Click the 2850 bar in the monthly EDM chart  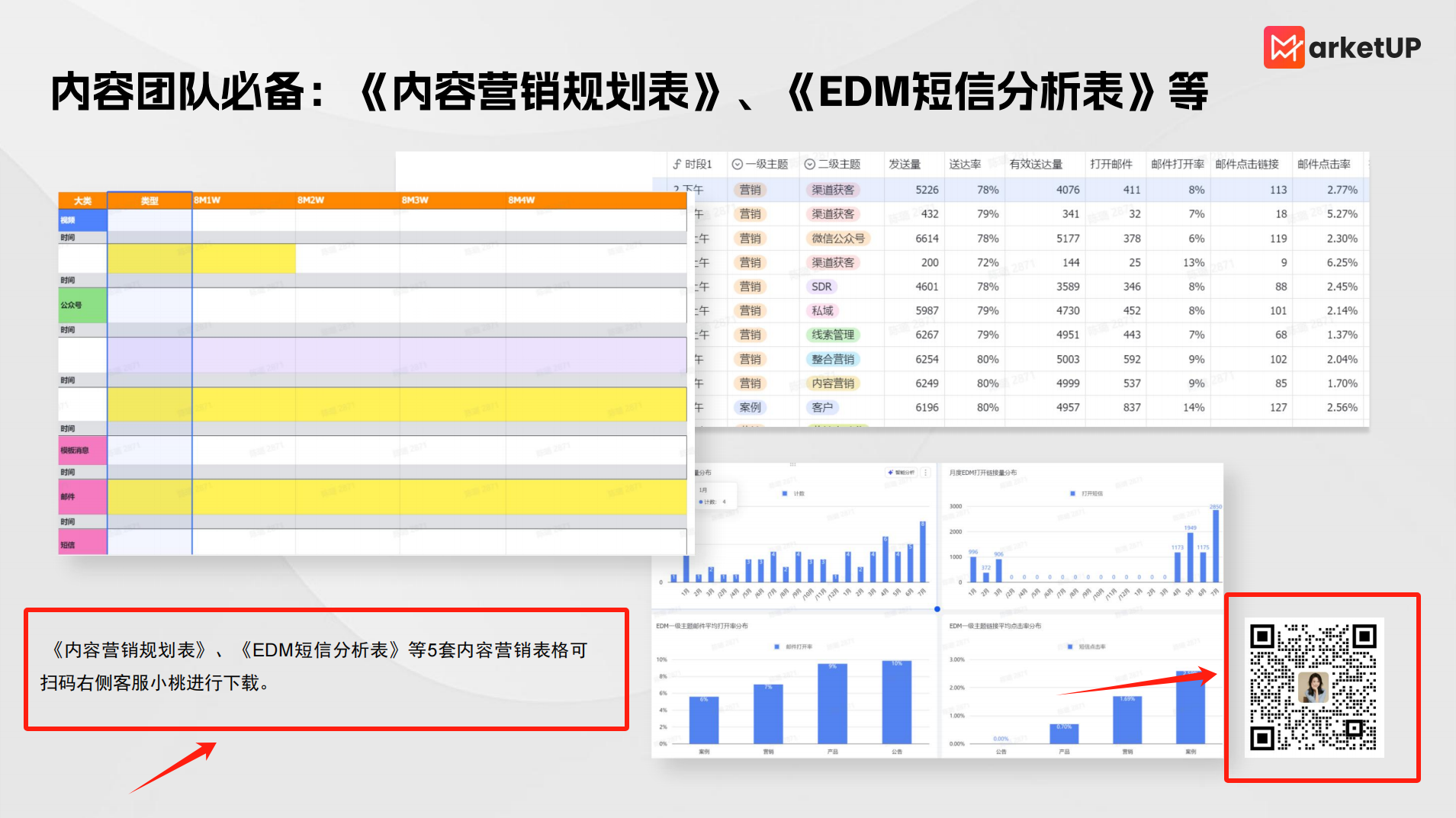[1216, 546]
